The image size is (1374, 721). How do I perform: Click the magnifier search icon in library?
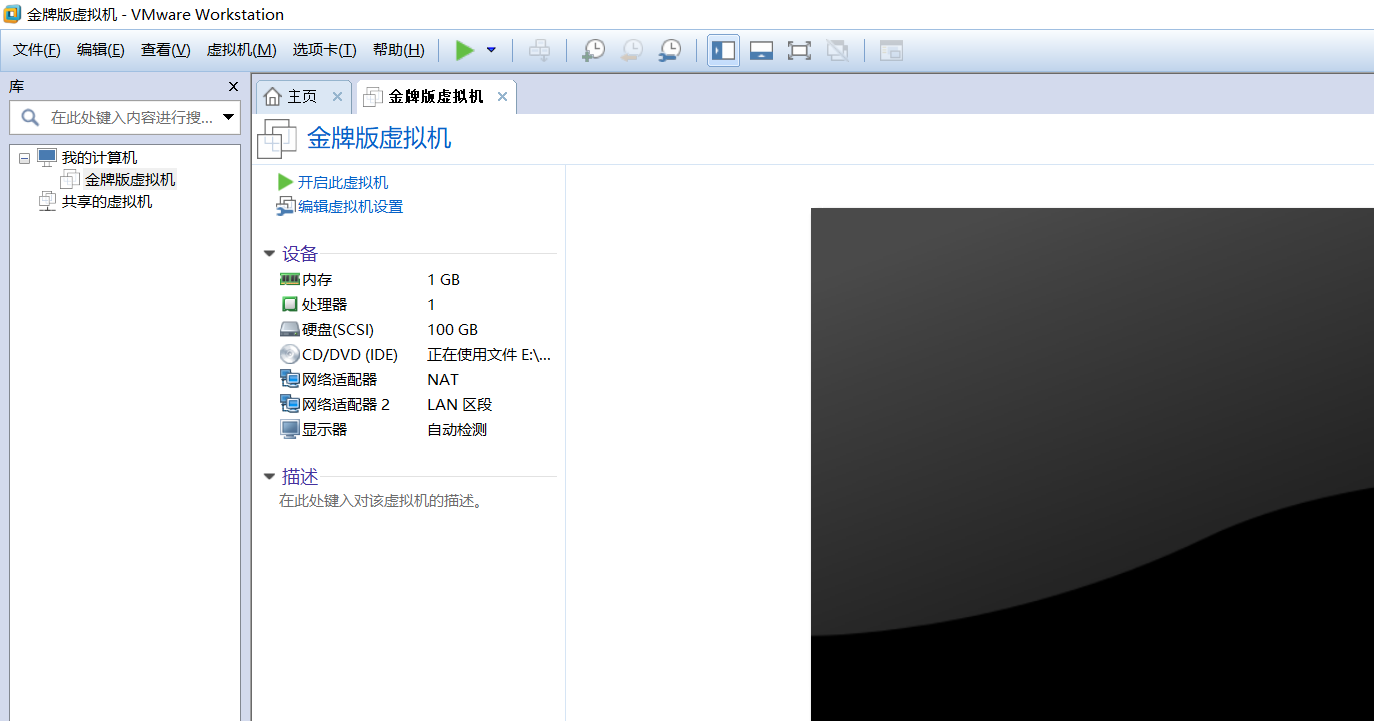pos(30,117)
